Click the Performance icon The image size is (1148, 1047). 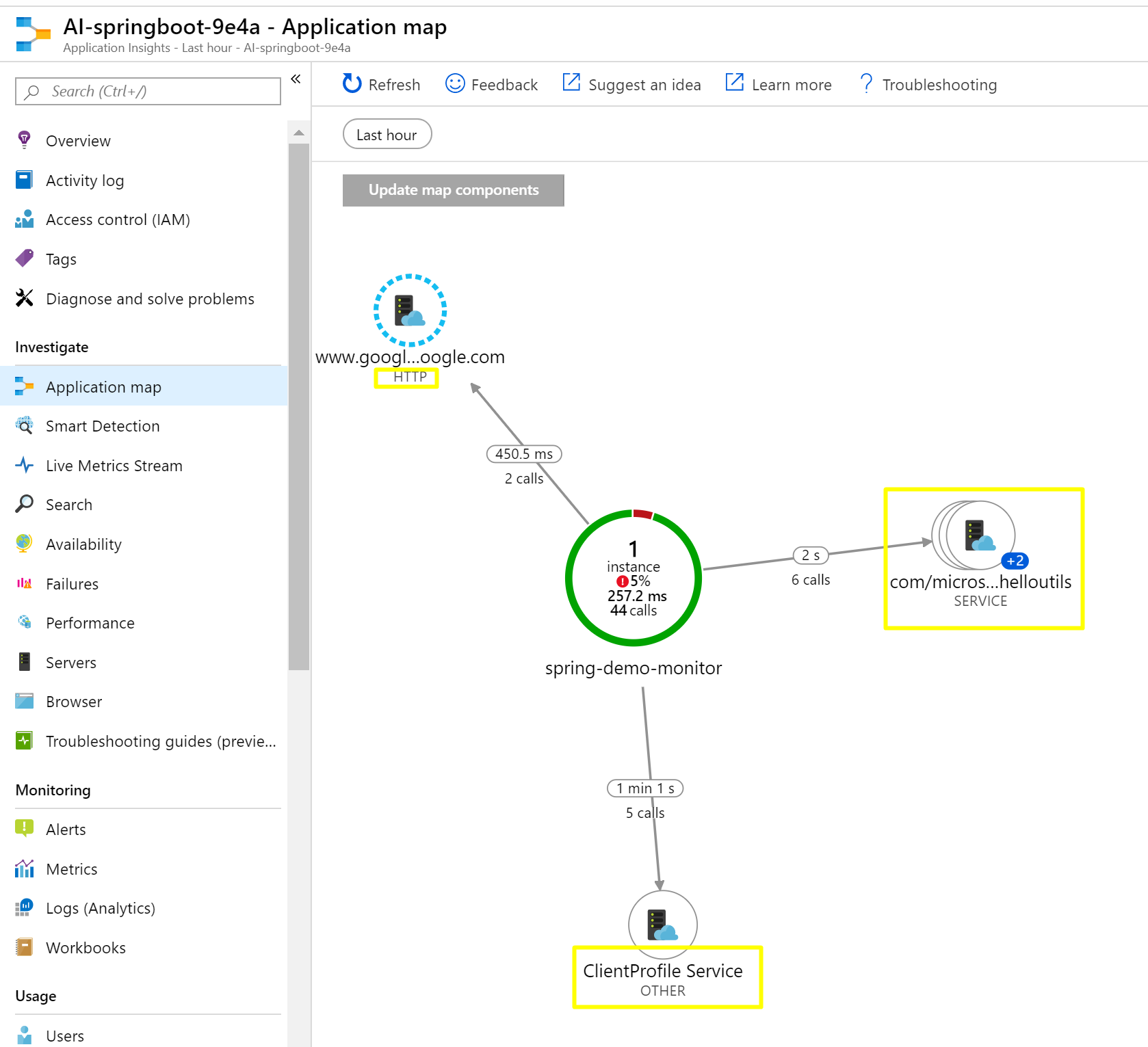(x=25, y=622)
